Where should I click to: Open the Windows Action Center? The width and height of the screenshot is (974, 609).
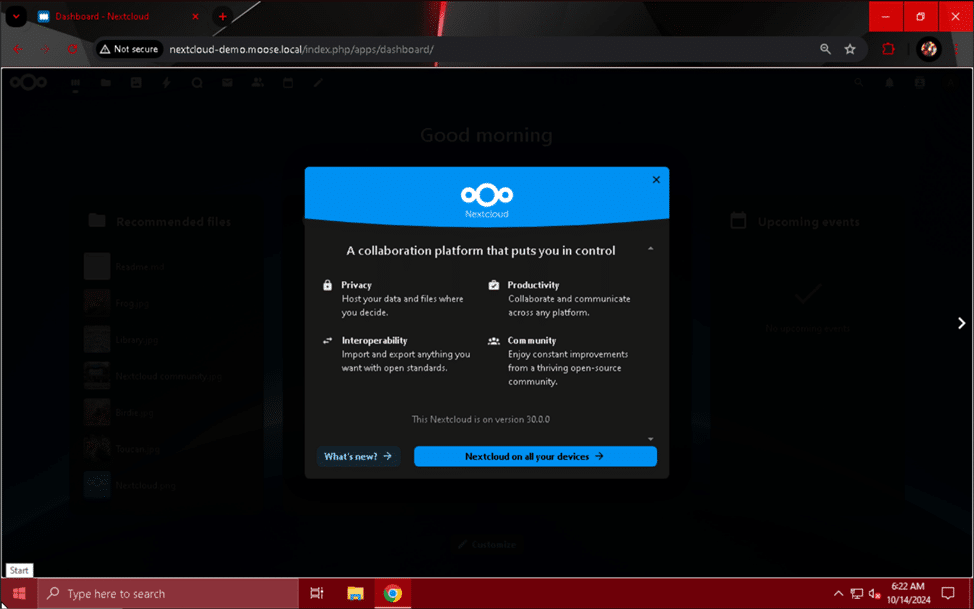(x=948, y=593)
